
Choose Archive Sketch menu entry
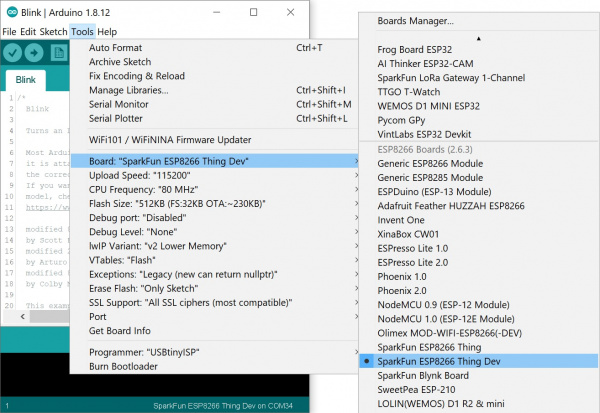pyautogui.click(x=214, y=62)
